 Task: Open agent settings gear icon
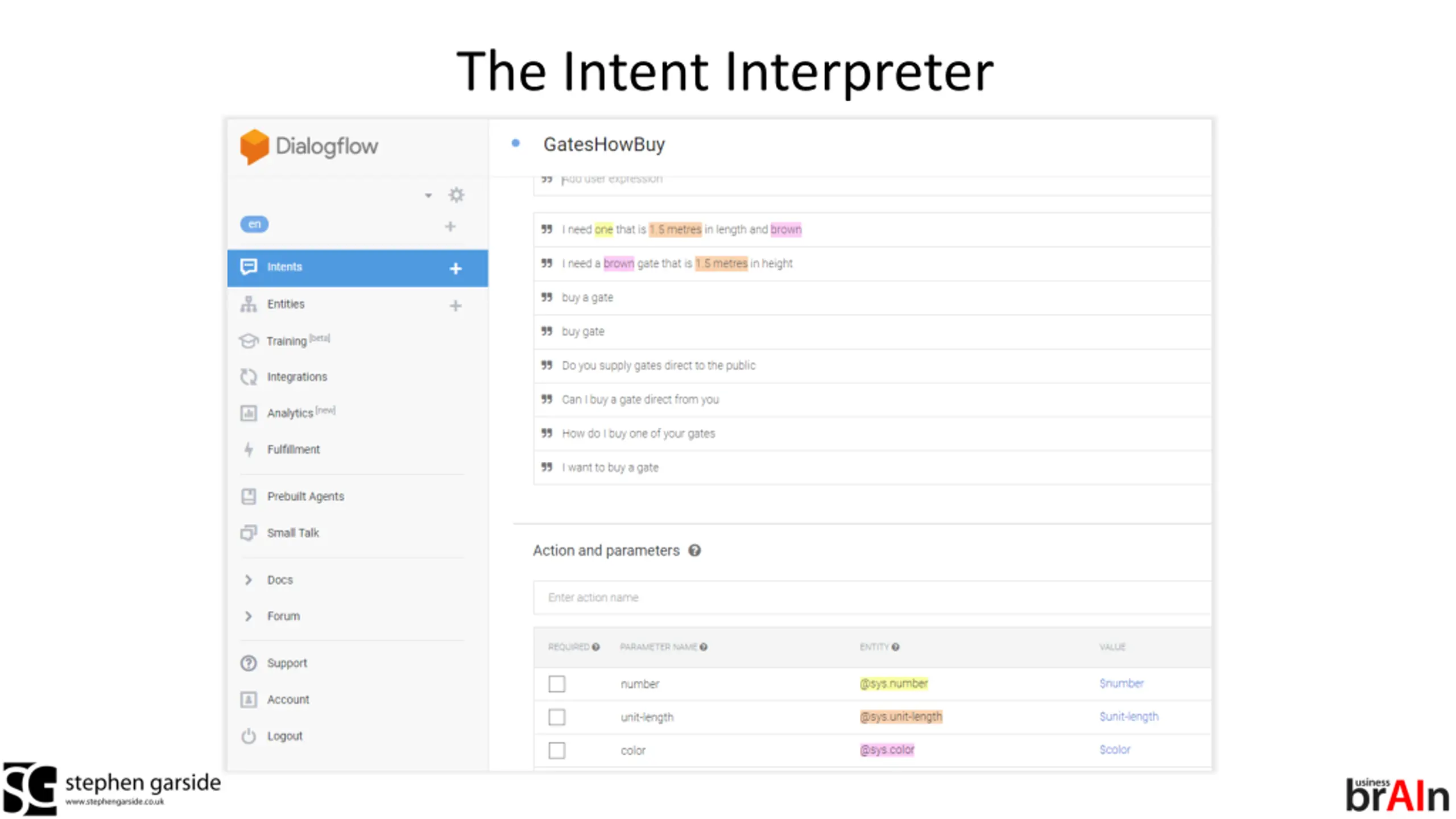[456, 195]
